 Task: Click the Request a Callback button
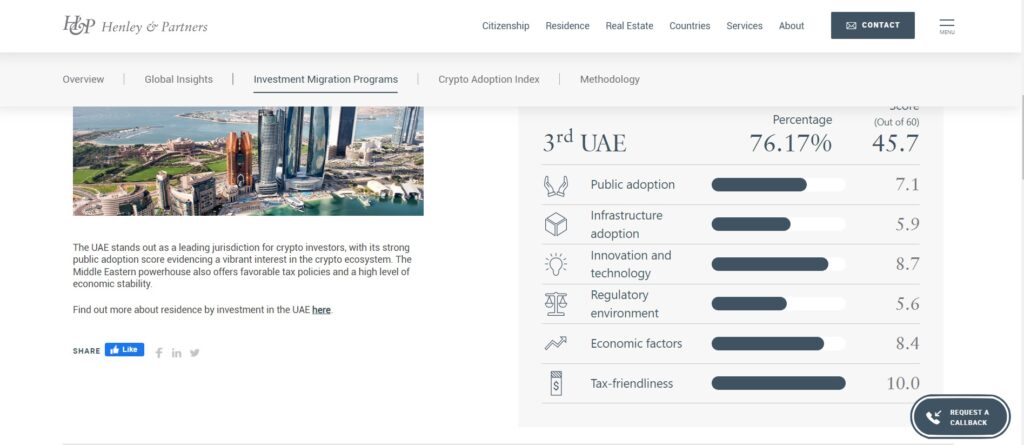961,417
